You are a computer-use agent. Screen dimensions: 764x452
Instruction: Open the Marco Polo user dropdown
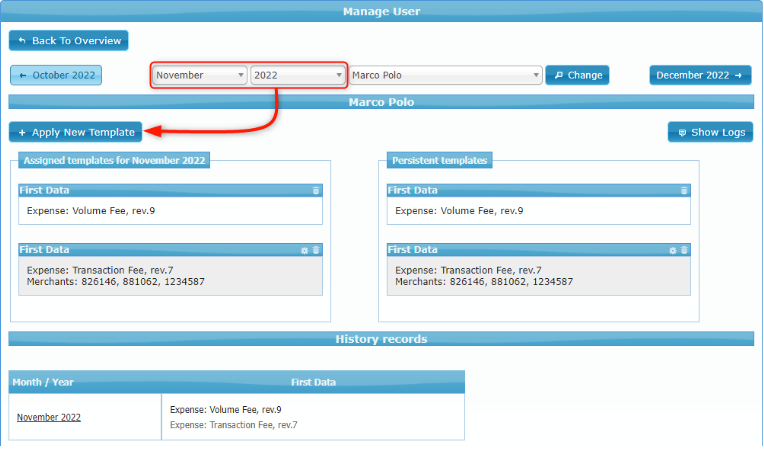(x=445, y=75)
